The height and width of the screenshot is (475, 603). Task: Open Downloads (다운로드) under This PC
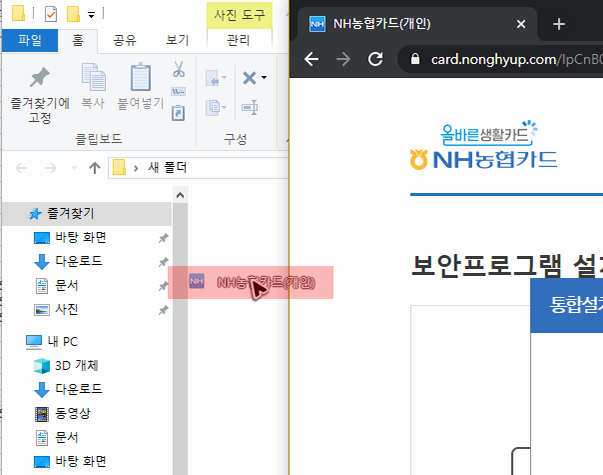point(78,389)
